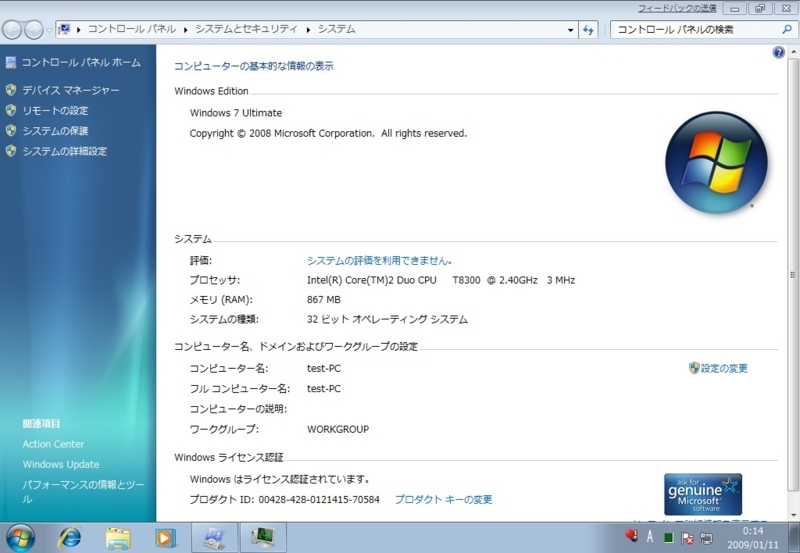The width and height of the screenshot is (800, 553).
Task: Click the scrollbar up arrow
Action: [x=793, y=52]
